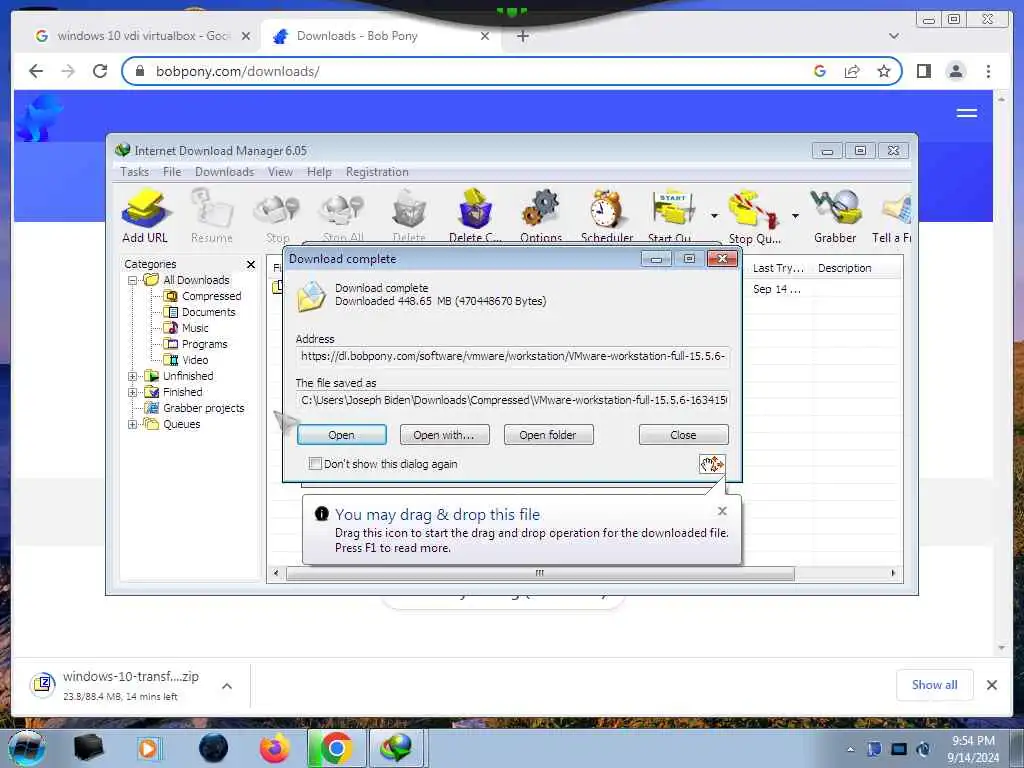This screenshot has width=1024, height=768.
Task: Go back in Chrome
Action: point(36,71)
